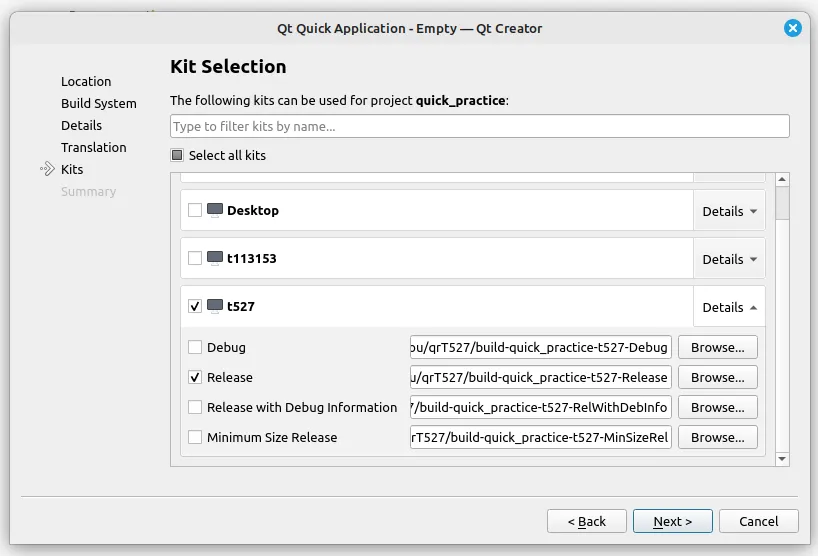Enable Release with Debug Information configuration
This screenshot has width=818, height=556.
coord(195,407)
